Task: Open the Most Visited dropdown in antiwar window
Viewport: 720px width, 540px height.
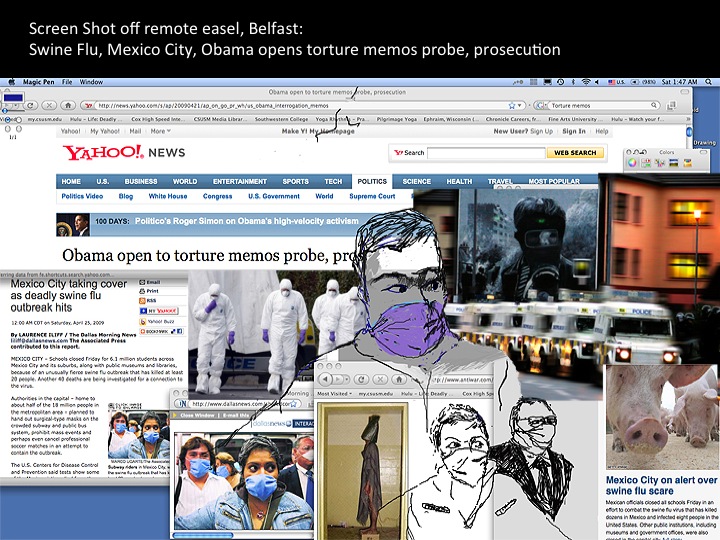Action: [334, 394]
